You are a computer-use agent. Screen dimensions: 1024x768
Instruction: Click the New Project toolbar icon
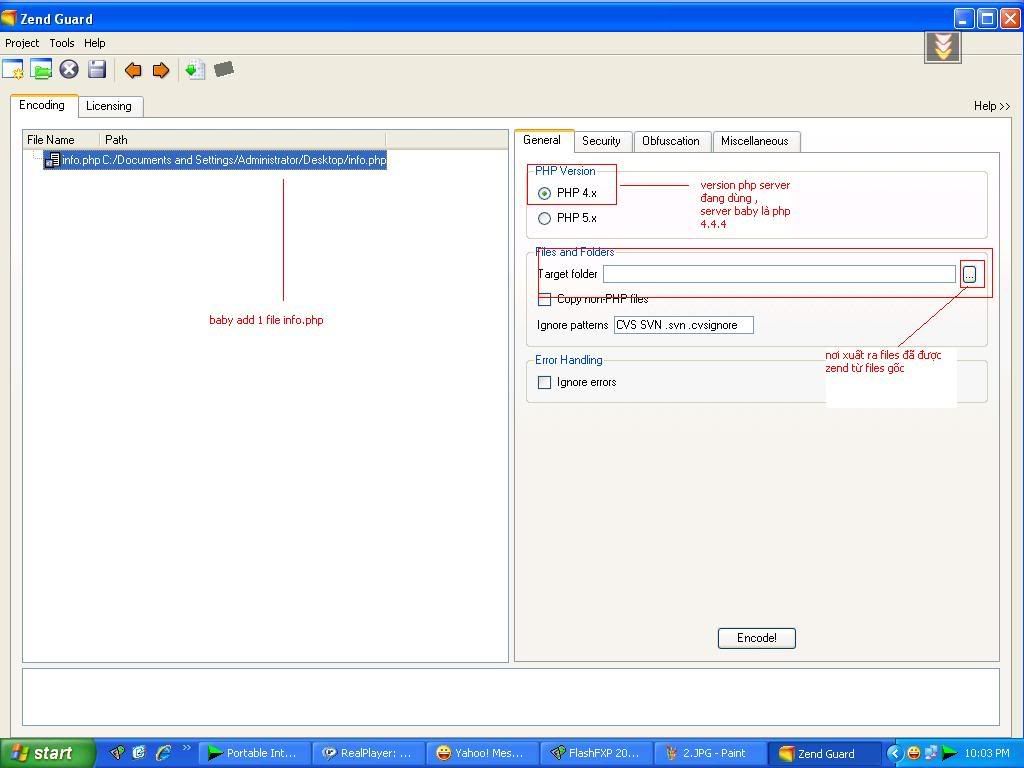click(12, 69)
